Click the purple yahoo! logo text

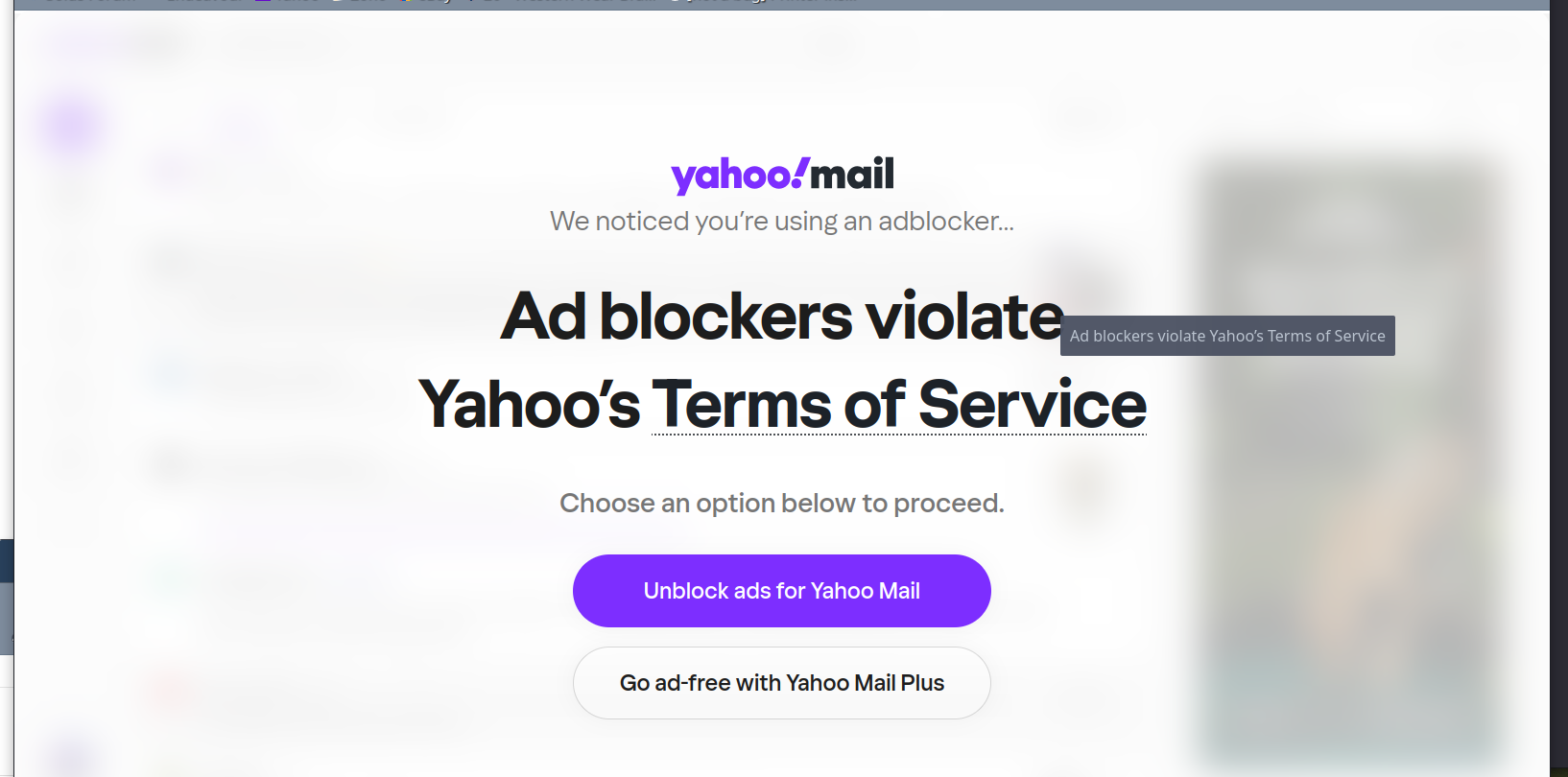[x=731, y=176]
